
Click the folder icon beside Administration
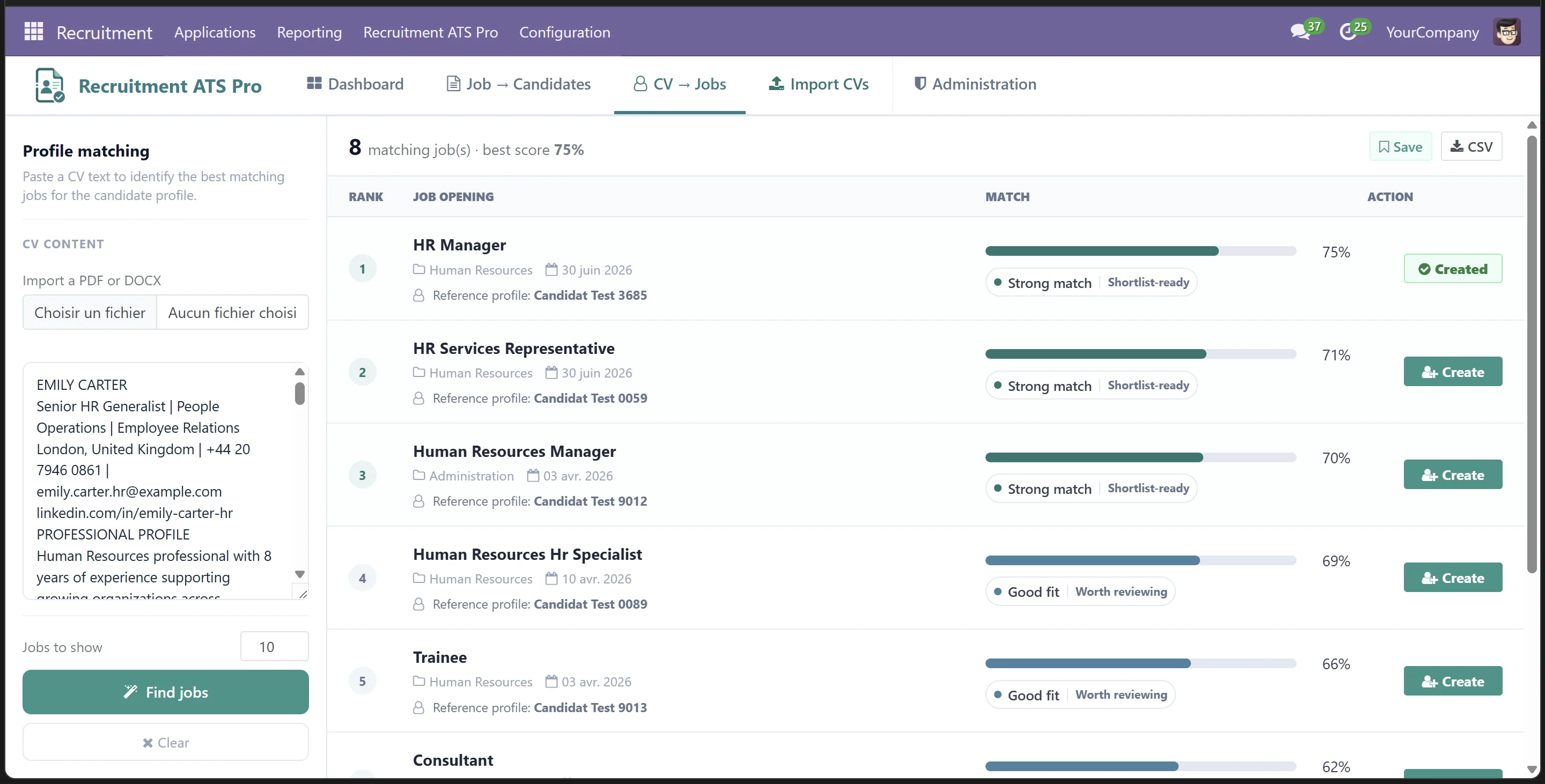point(418,476)
